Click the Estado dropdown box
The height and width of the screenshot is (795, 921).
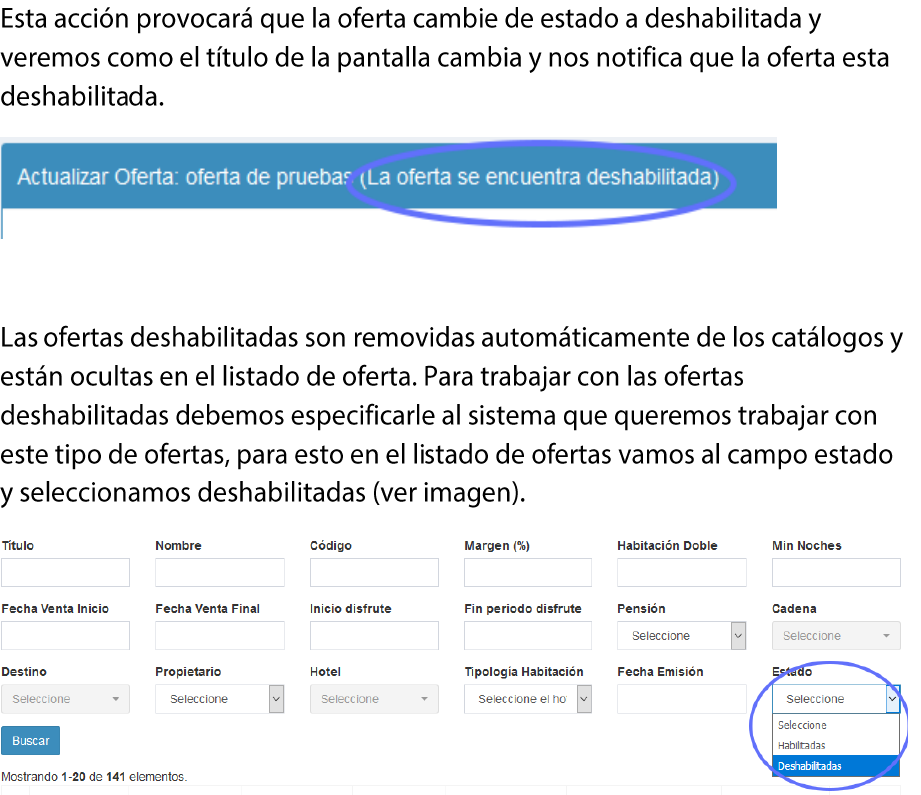pos(836,699)
